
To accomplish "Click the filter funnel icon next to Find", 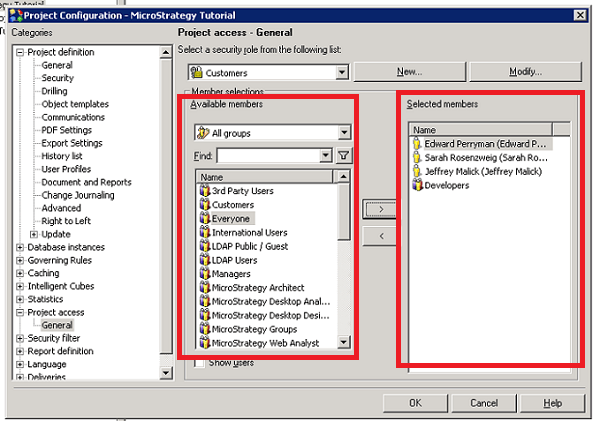I will point(344,155).
